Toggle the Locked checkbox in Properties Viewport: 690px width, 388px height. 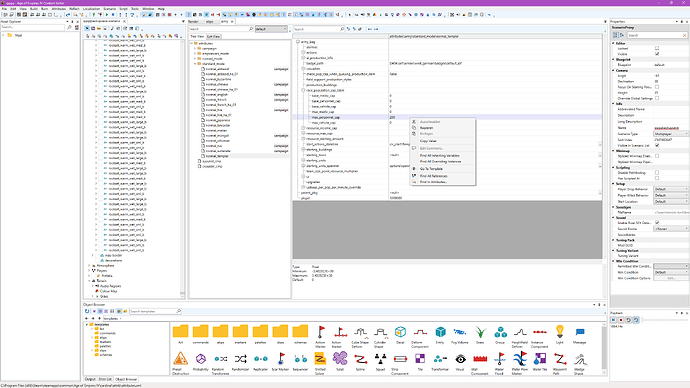[657, 48]
